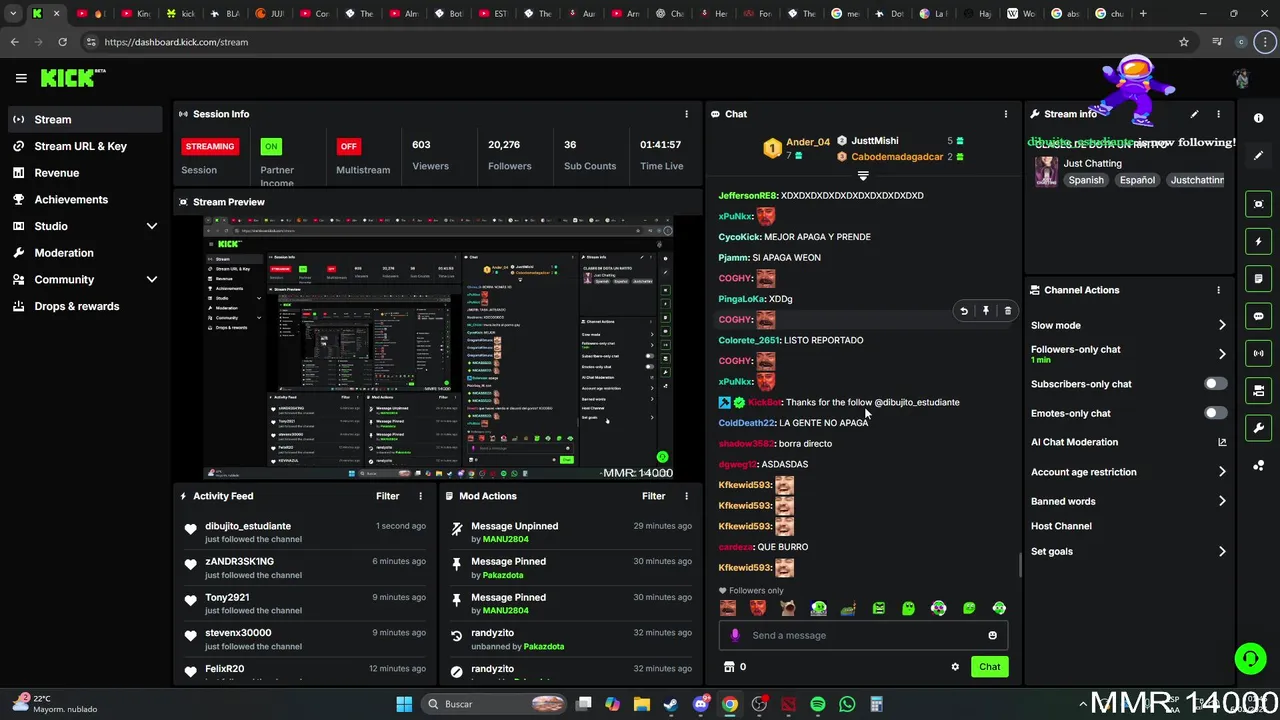Open WhatsApp from the Windows taskbar

[847, 704]
